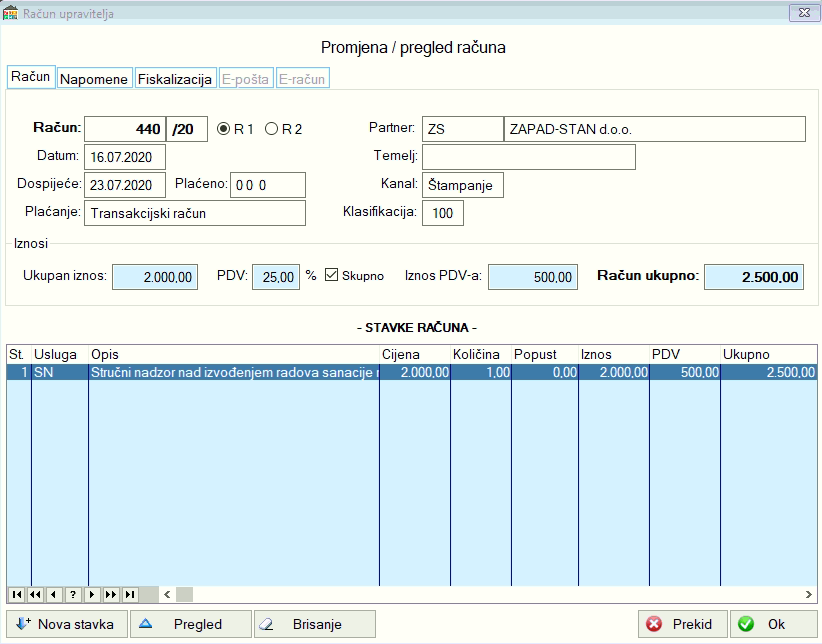Screen dimensions: 822x644
Task: Click the Cijena column header
Action: coord(415,355)
